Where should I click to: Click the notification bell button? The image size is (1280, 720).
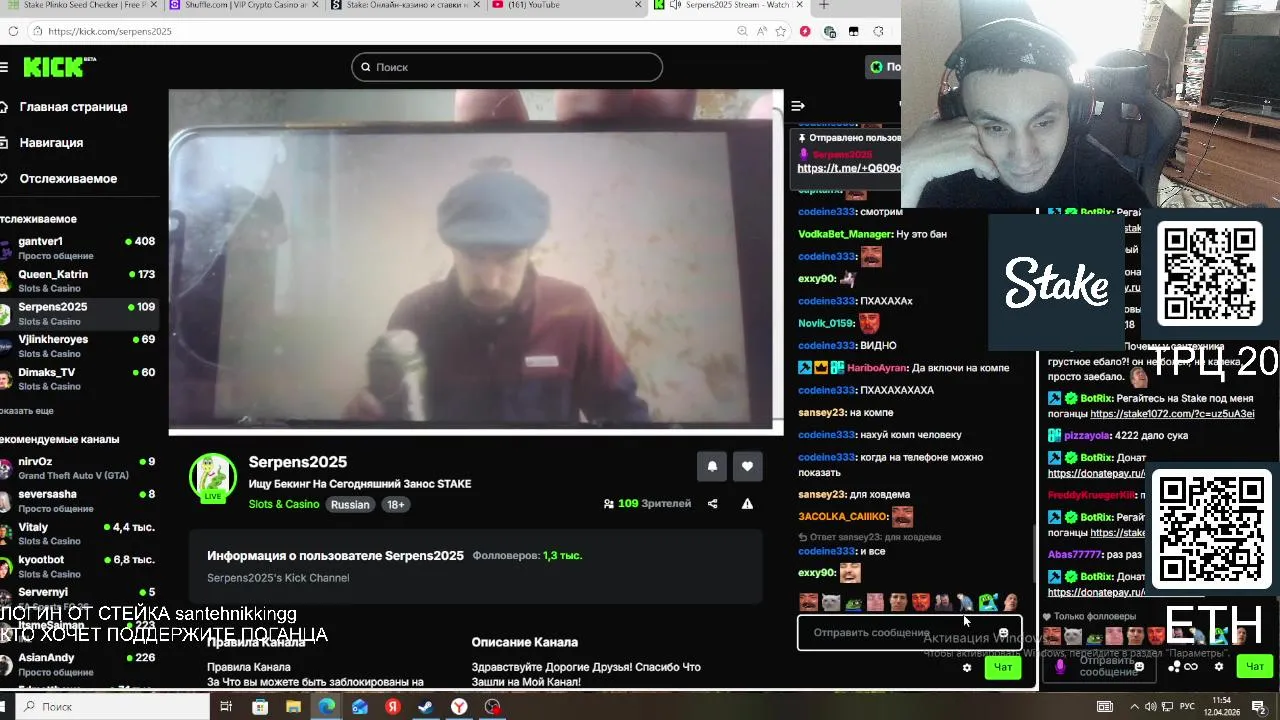712,466
